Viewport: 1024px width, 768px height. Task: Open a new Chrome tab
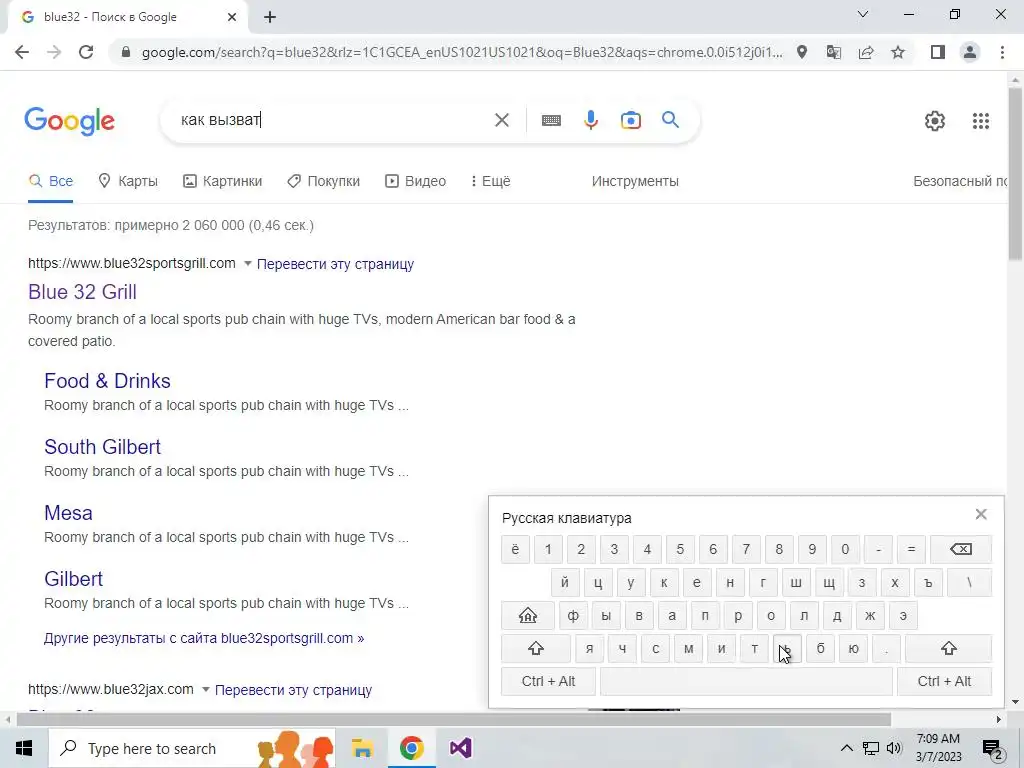coord(270,17)
